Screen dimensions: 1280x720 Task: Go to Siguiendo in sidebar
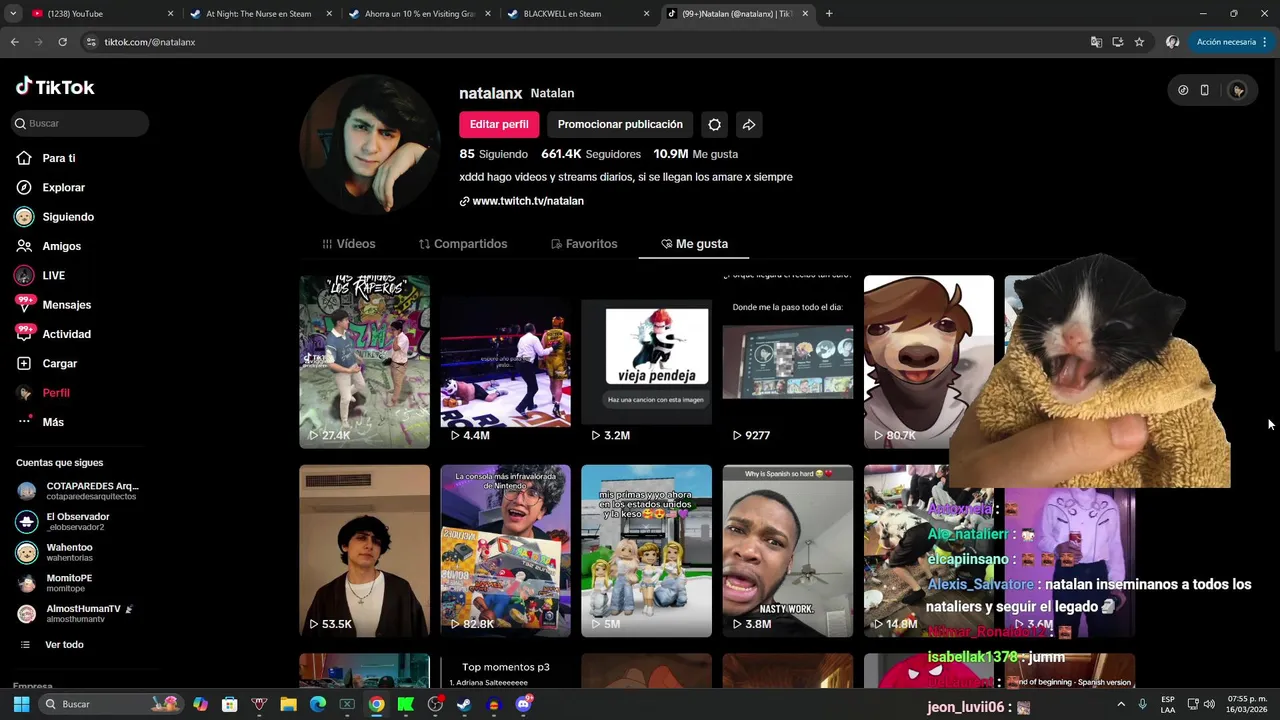(55, 217)
